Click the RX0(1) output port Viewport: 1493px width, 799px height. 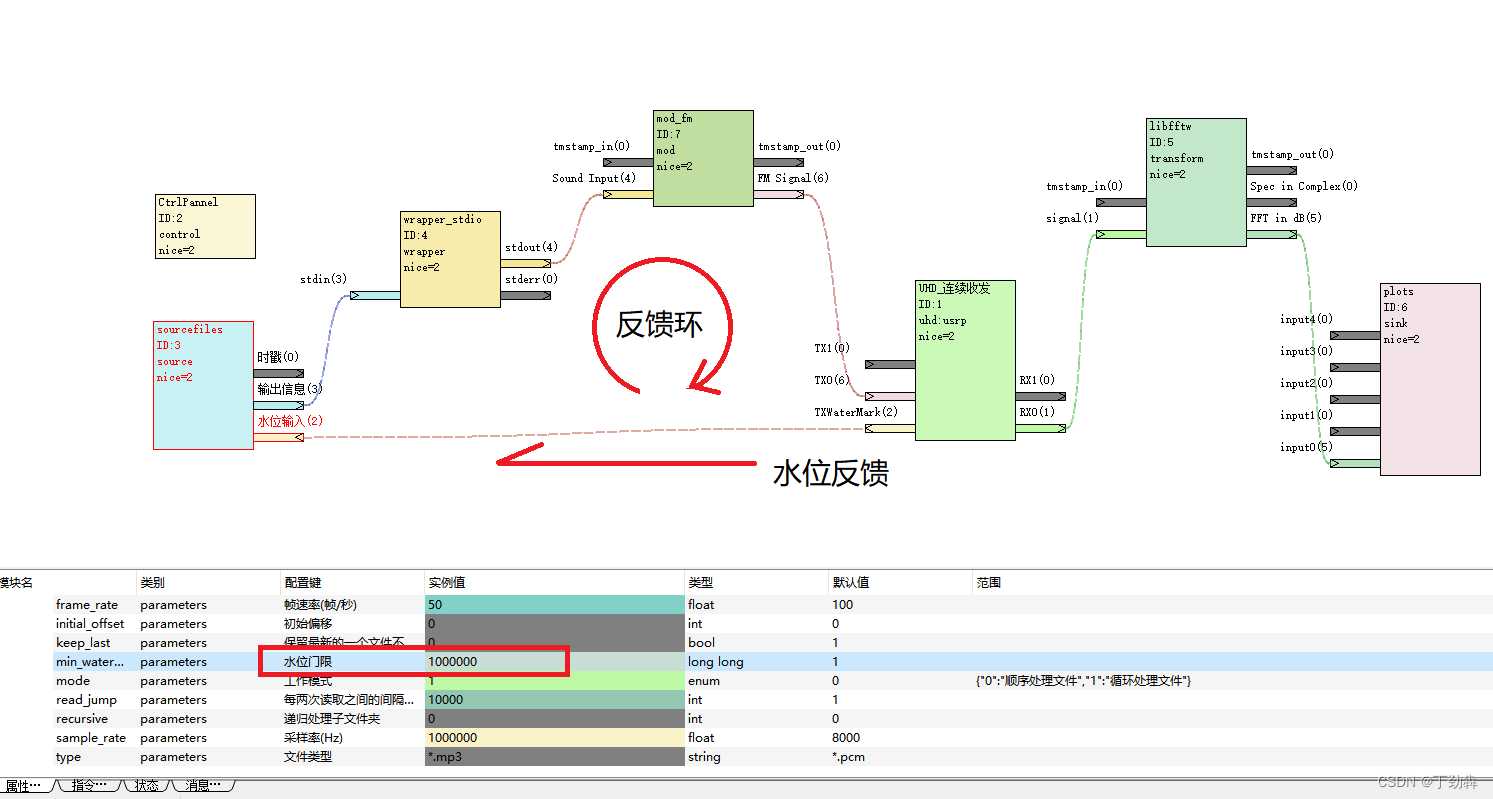point(1041,428)
